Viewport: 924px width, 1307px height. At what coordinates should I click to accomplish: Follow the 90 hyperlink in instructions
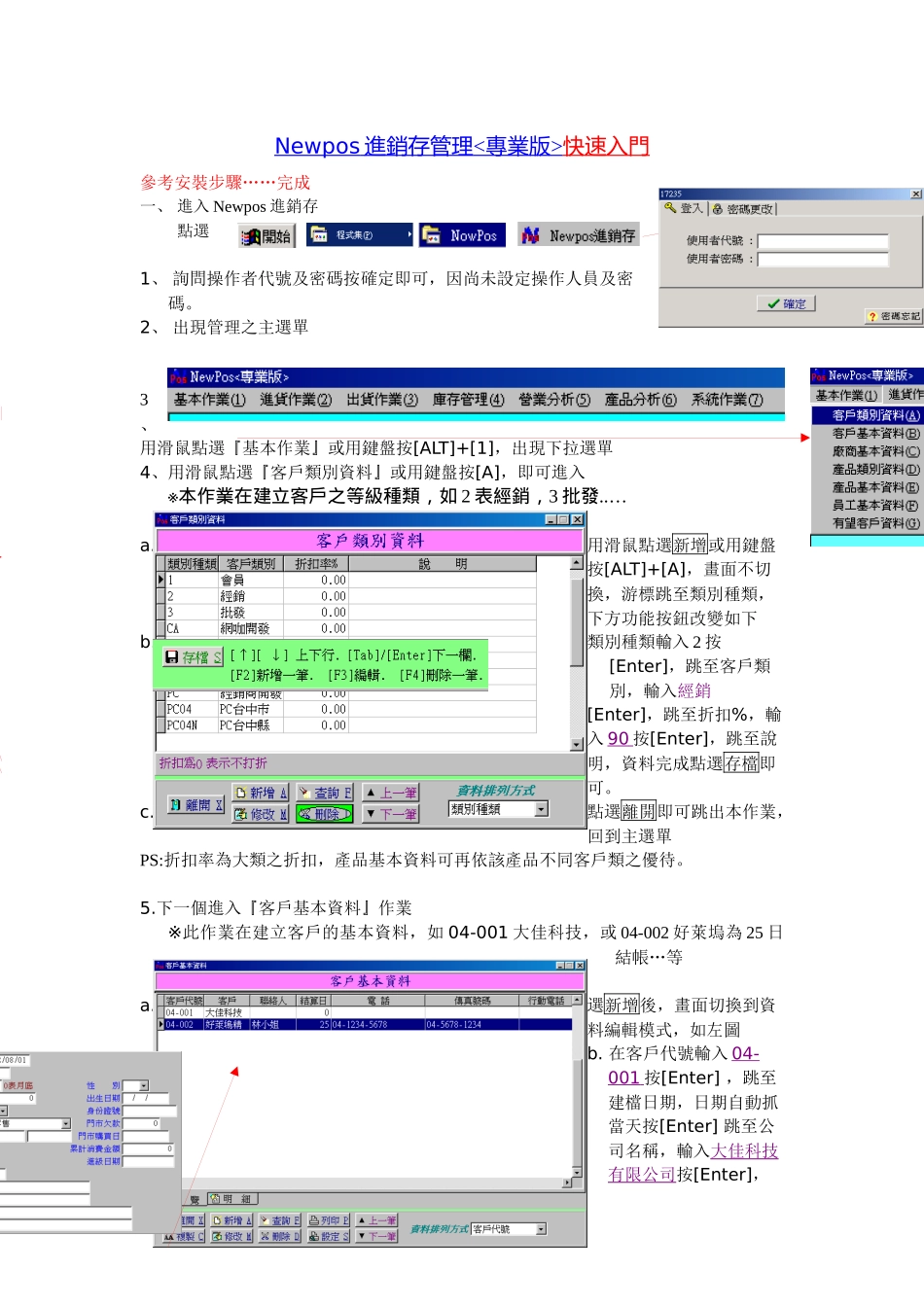coord(620,739)
